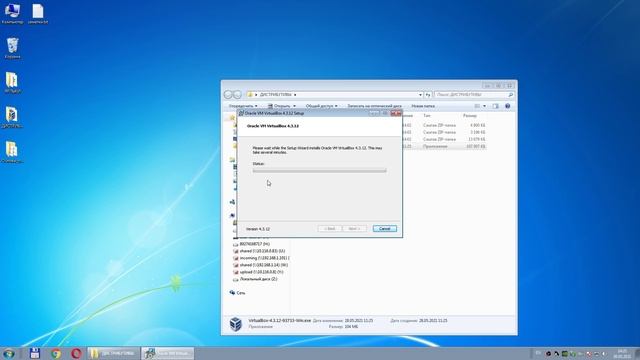The height and width of the screenshot is (360, 640).
Task: Select the shared network drive (U:)
Action: [259, 251]
